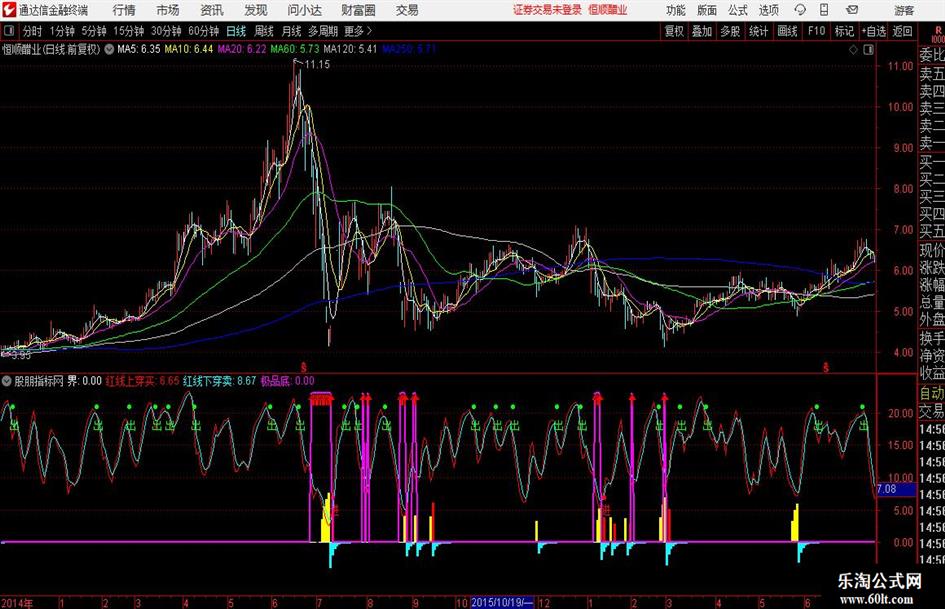Viewport: 945px width, 609px height.
Task: Open the 版面 menu
Action: coord(706,10)
